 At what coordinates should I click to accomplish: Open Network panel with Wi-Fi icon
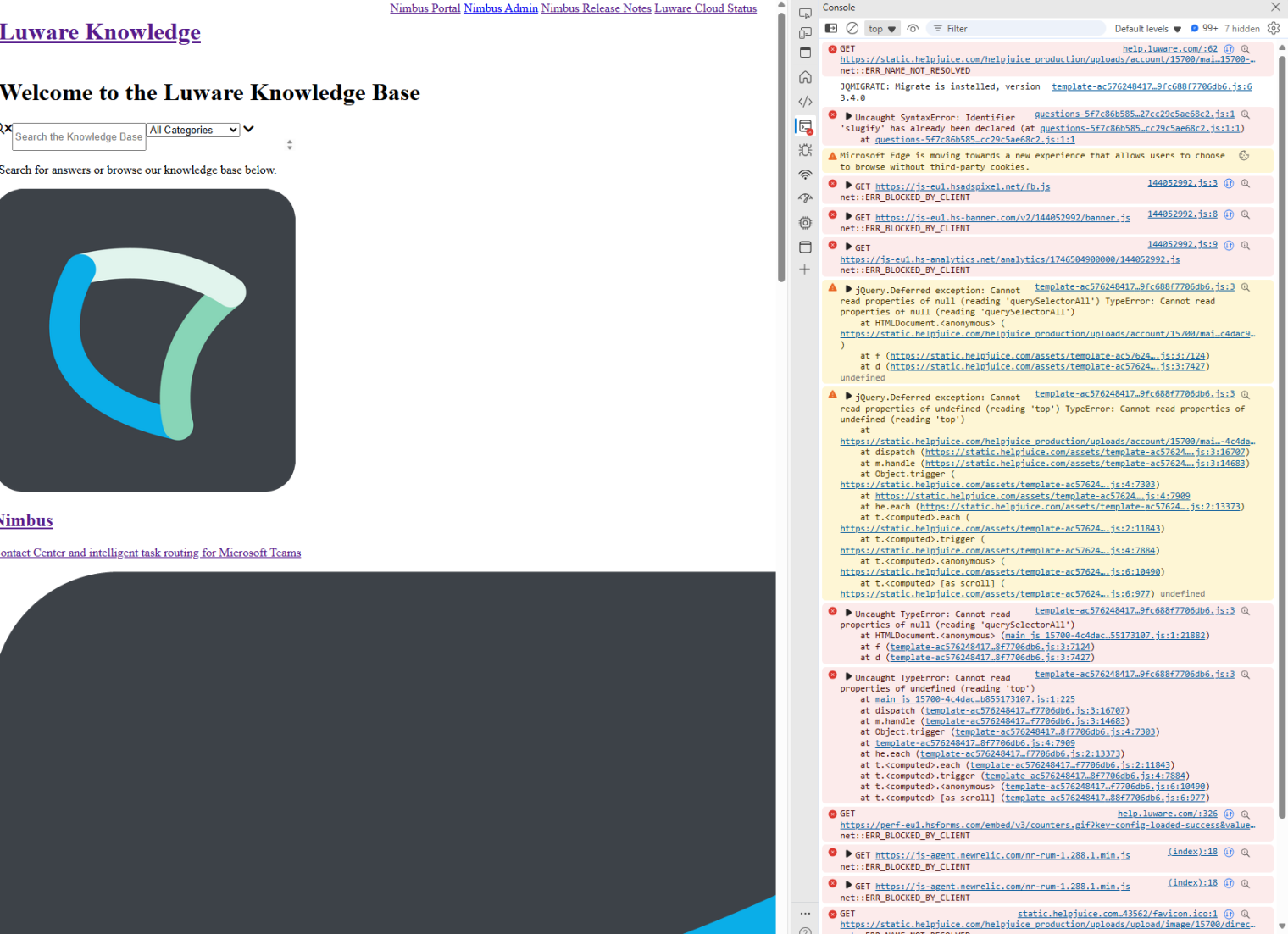point(805,175)
